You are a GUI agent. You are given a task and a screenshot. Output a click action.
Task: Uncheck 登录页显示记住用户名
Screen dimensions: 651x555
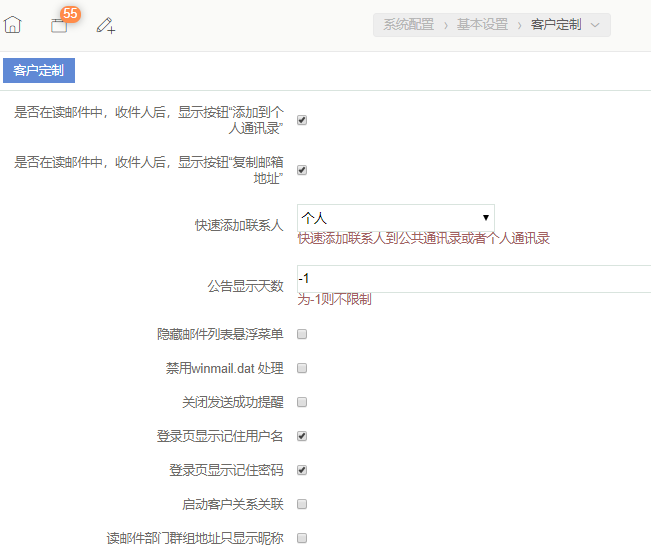click(302, 436)
